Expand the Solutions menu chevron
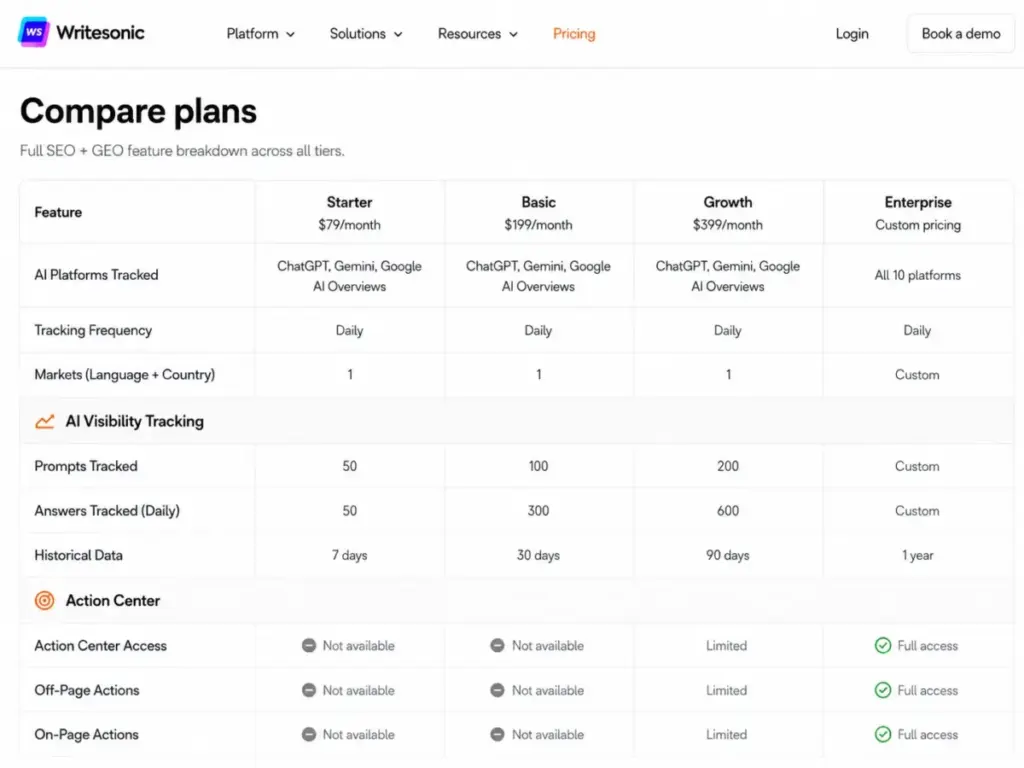Image resolution: width=1024 pixels, height=768 pixels. click(398, 35)
